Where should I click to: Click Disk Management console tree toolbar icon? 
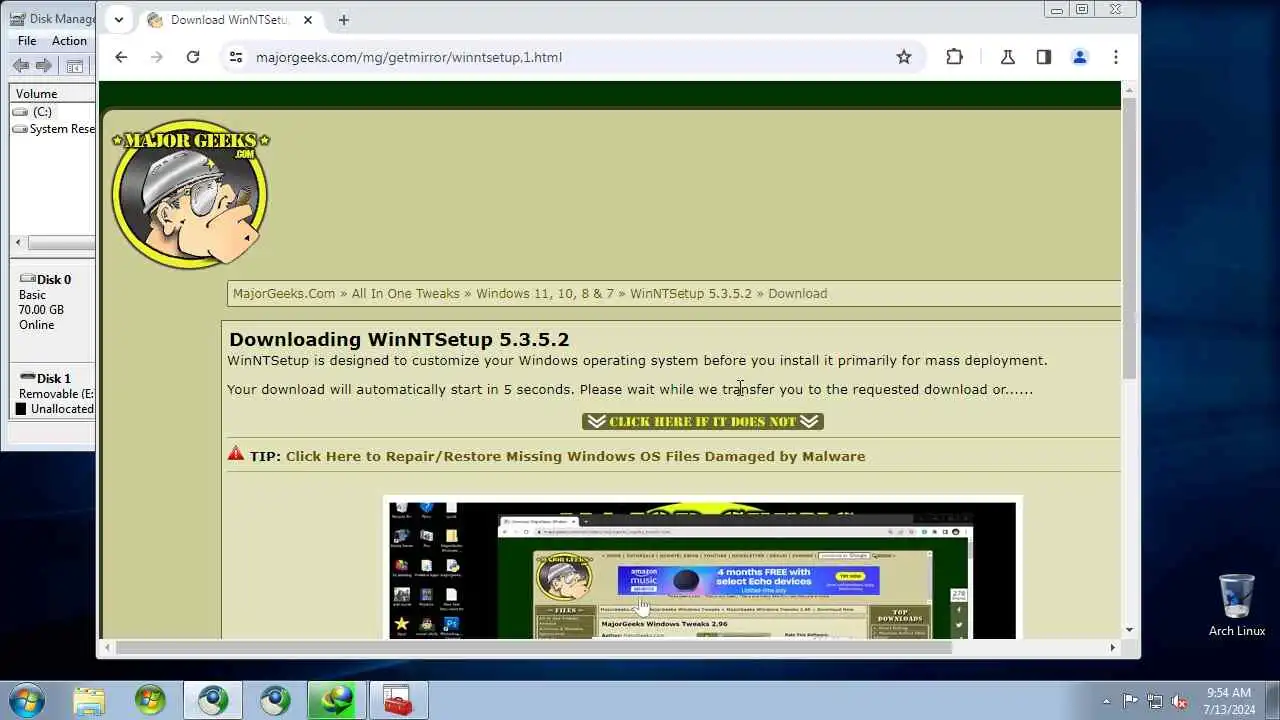74,66
